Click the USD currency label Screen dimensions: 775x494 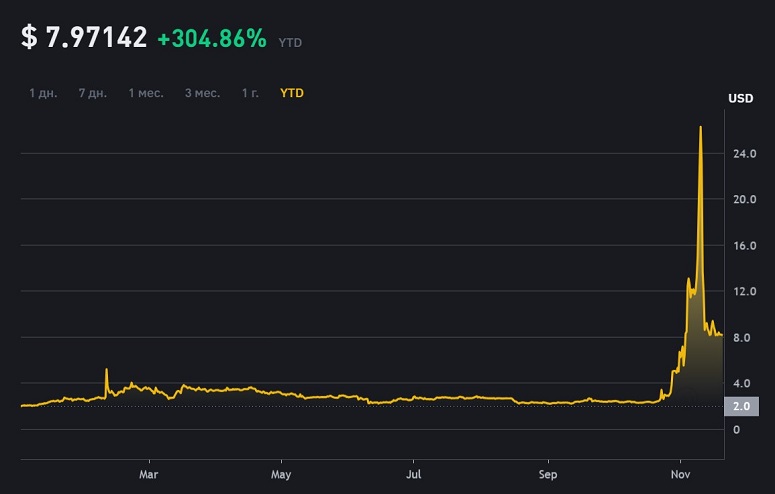click(x=741, y=98)
